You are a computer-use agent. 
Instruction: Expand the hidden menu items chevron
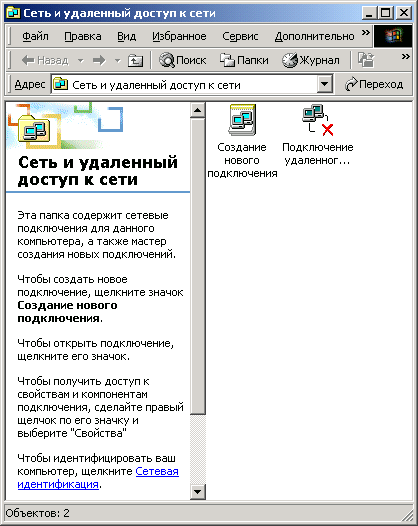pyautogui.click(x=366, y=33)
